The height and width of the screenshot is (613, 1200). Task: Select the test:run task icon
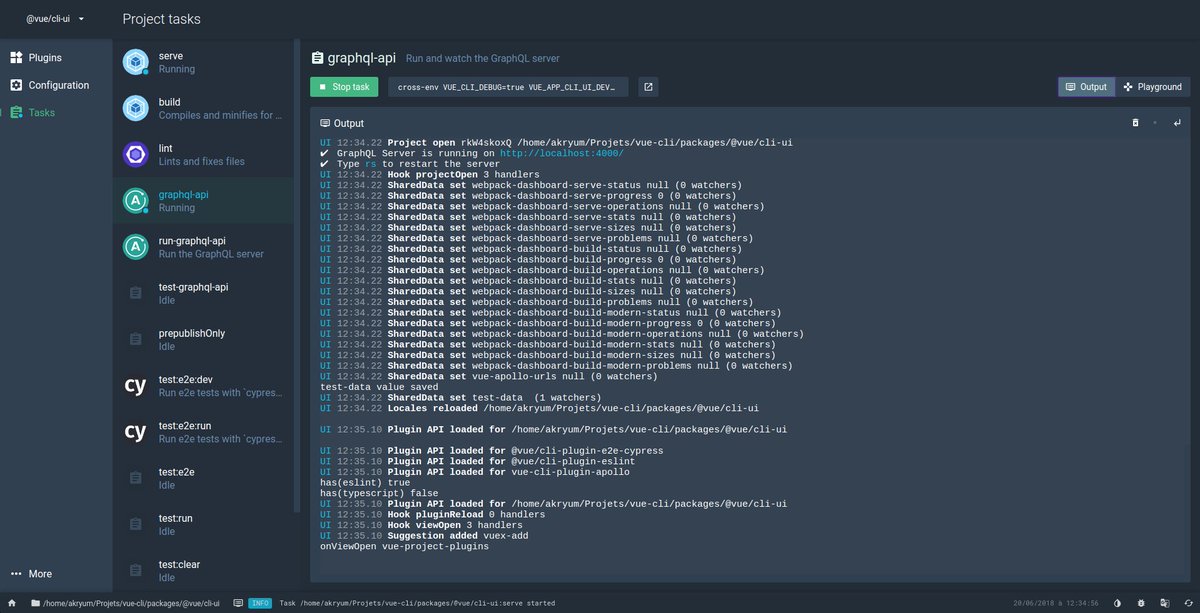pos(135,524)
